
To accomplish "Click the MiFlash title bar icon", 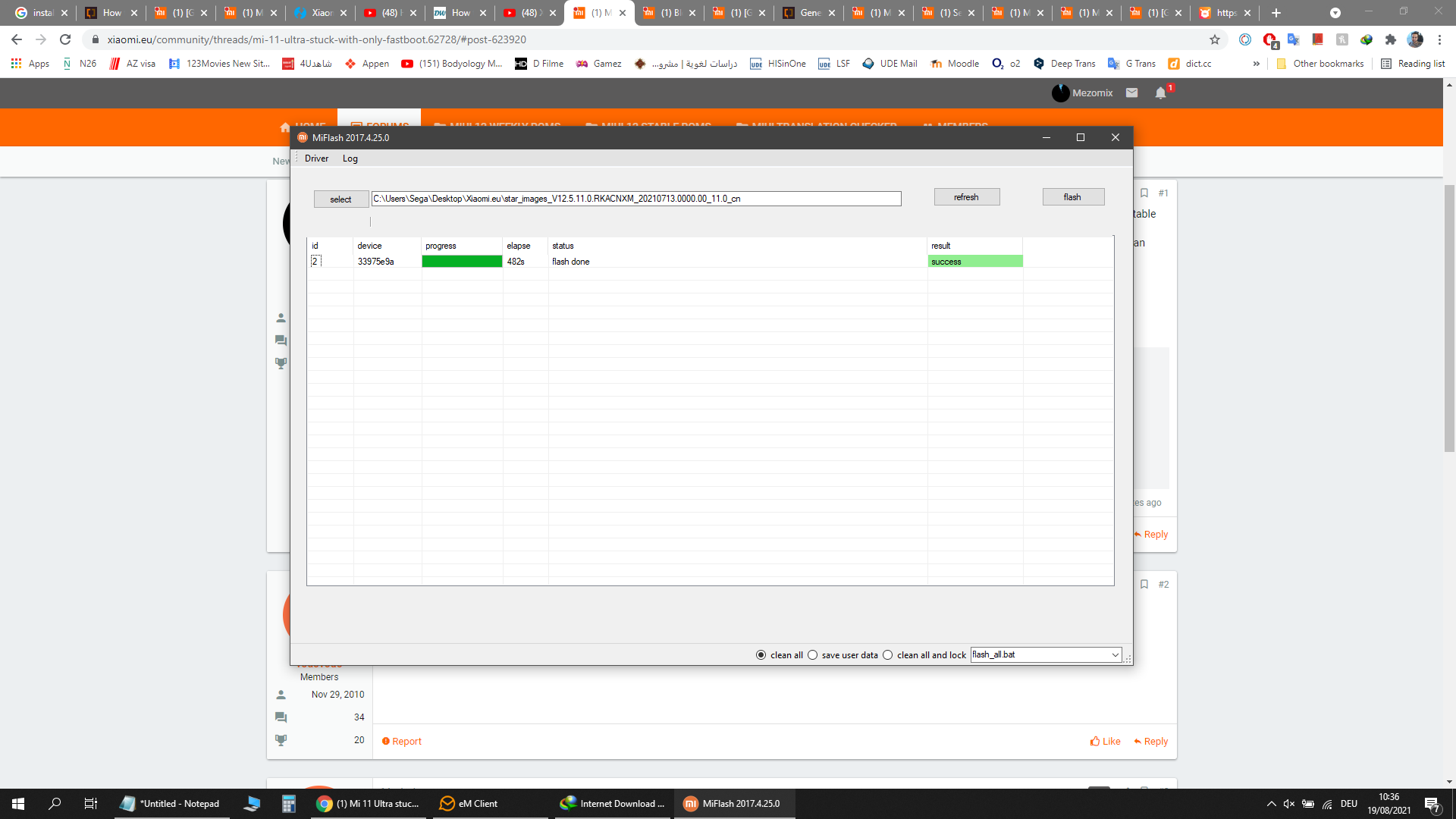I will tap(303, 137).
